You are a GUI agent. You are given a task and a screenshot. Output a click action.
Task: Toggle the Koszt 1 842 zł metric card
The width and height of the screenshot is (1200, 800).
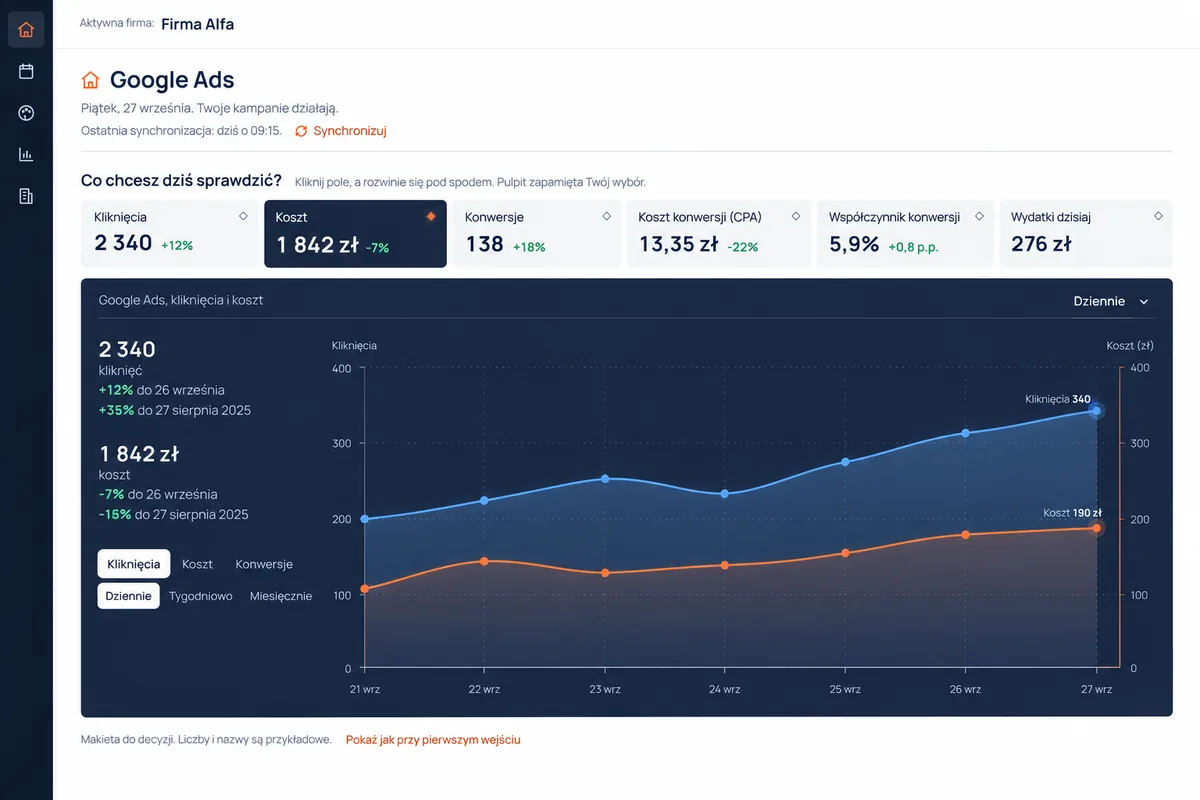point(355,234)
